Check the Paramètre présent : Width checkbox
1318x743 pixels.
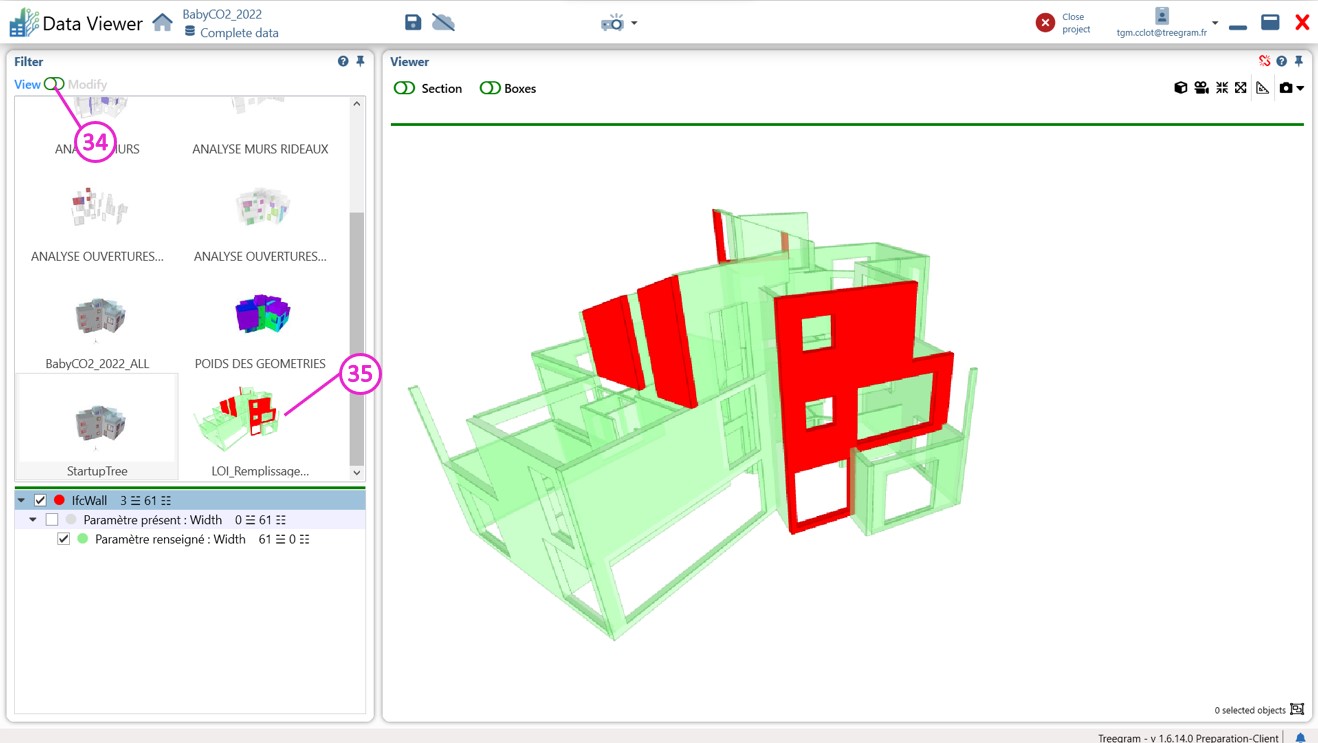(x=52, y=520)
